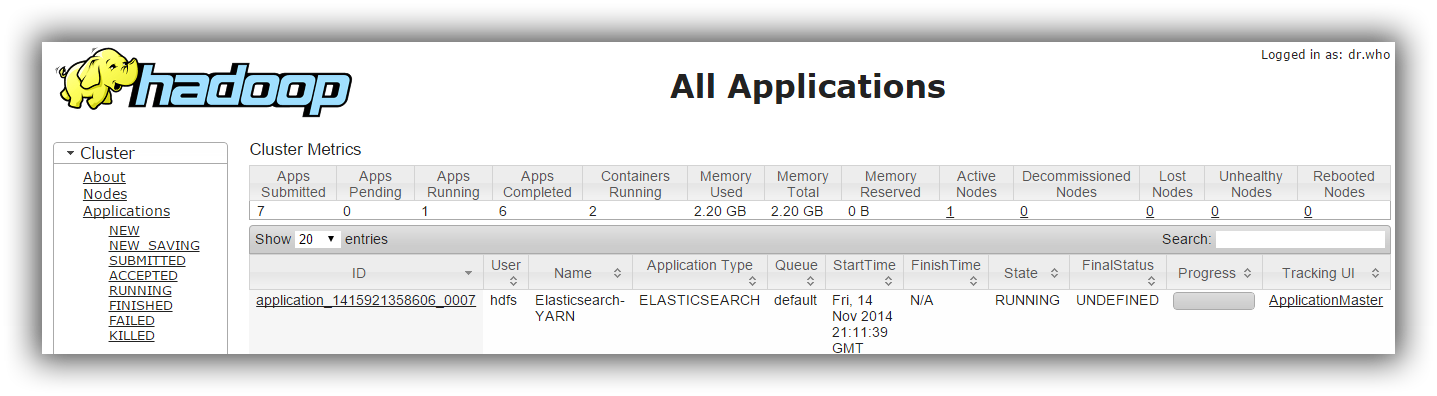Open the Lost Nodes count link
The image size is (1437, 396).
1150,211
